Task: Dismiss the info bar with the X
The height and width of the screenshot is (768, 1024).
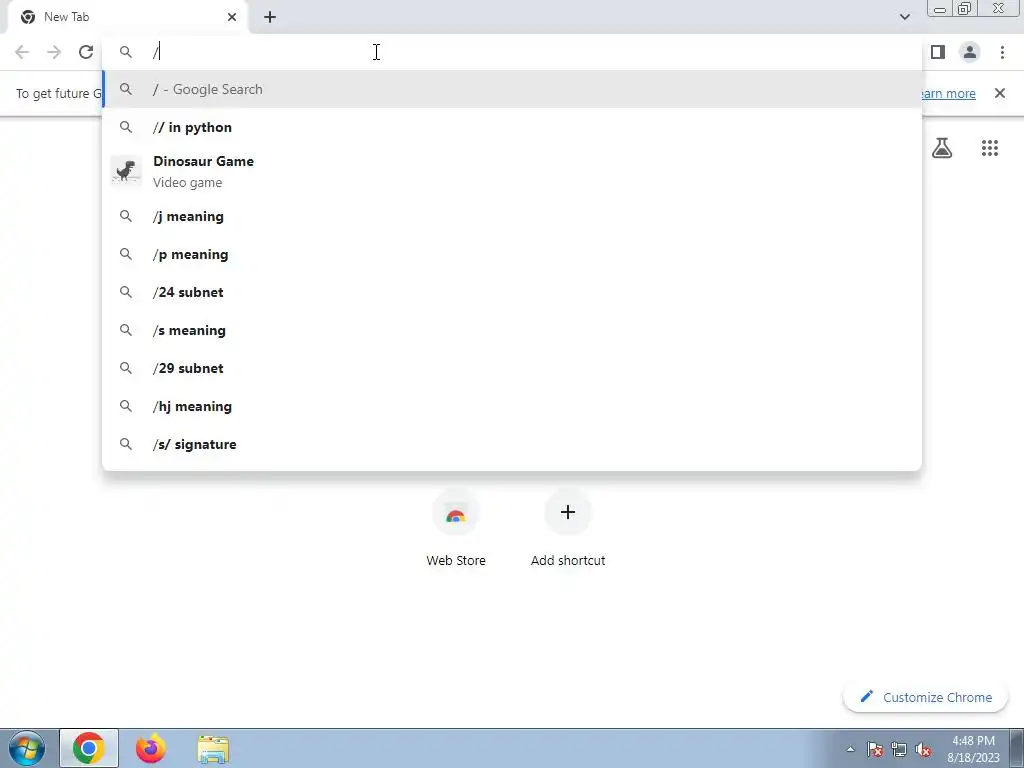Action: [x=1000, y=93]
